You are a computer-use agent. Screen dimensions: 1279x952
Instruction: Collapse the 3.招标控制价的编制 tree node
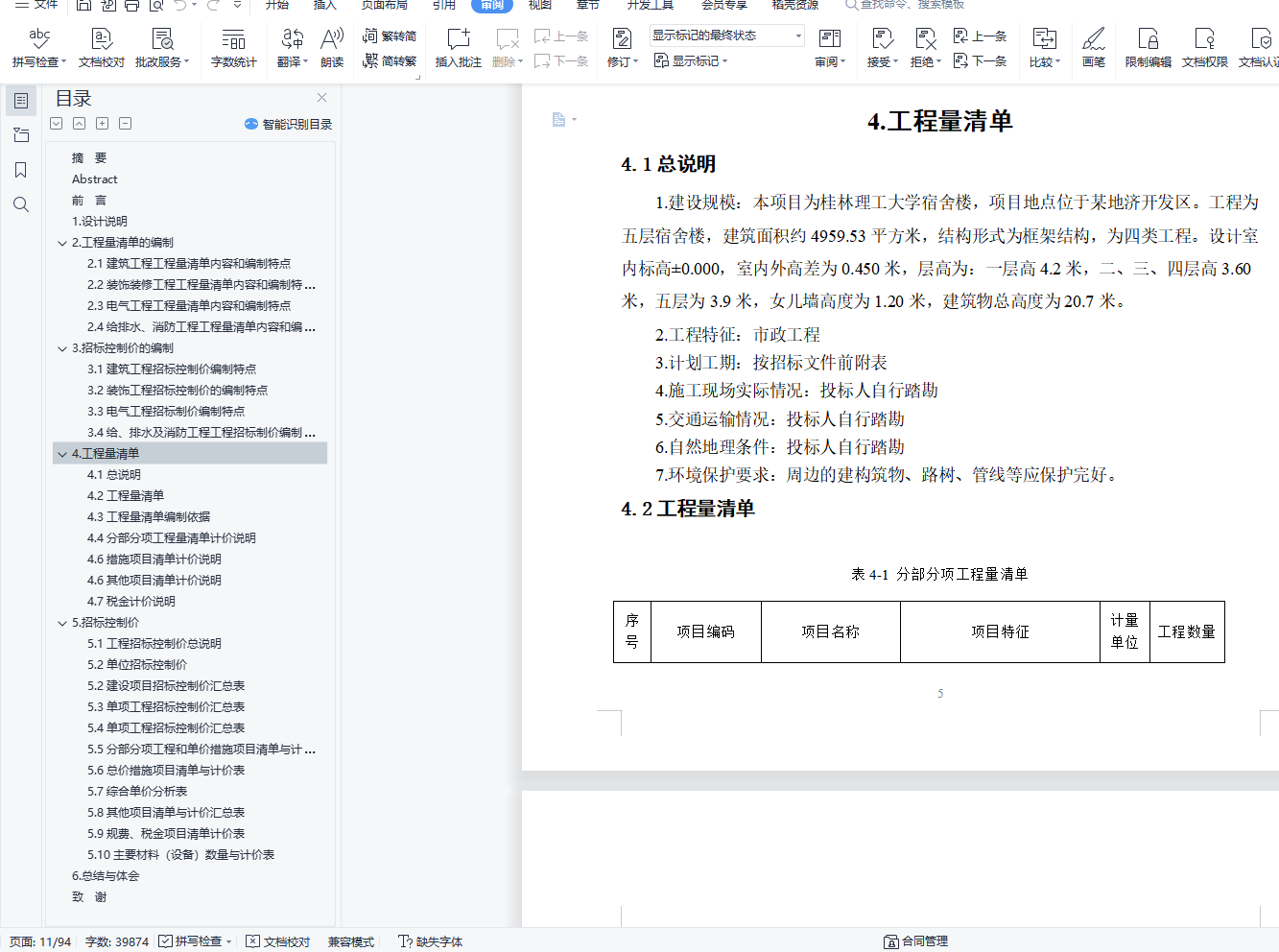62,348
